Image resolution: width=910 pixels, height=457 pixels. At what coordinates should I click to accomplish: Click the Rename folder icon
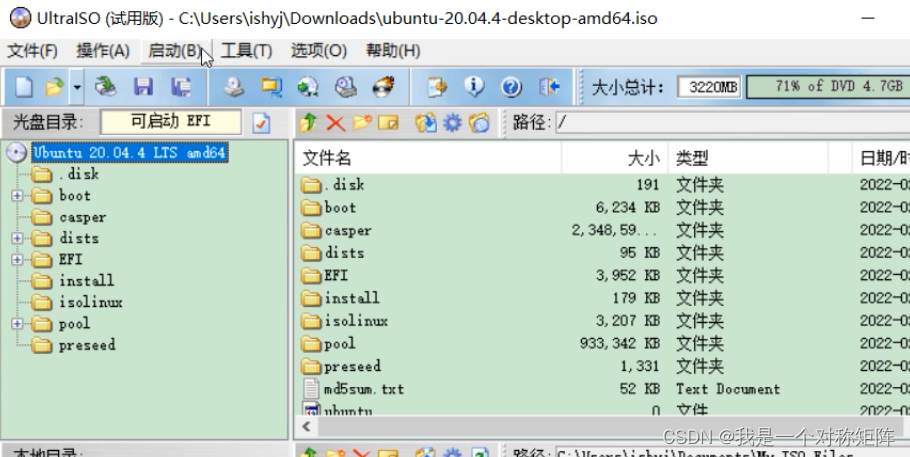click(388, 123)
